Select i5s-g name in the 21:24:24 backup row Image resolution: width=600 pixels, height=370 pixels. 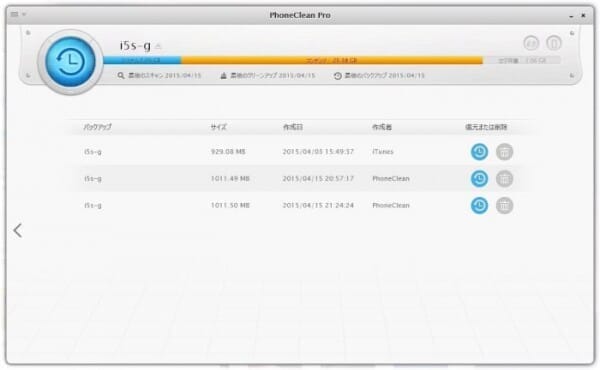93,205
